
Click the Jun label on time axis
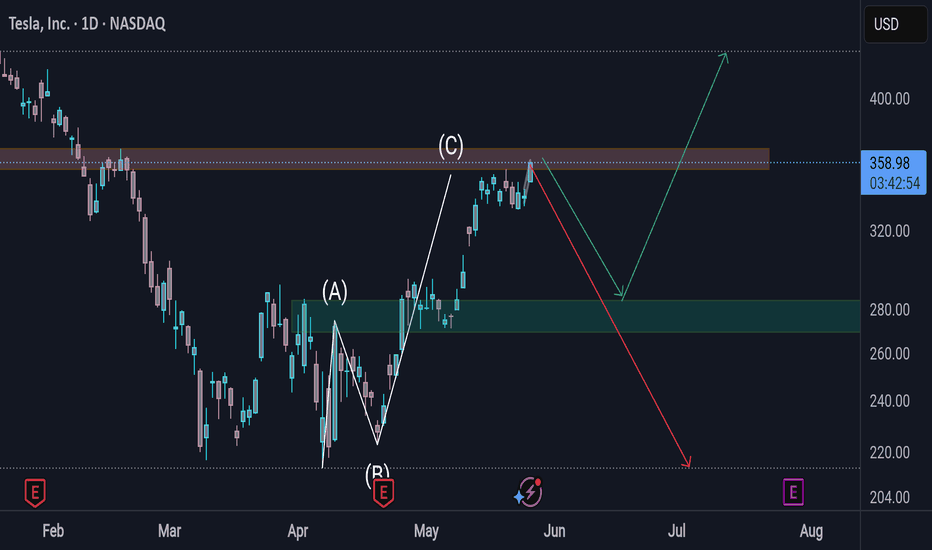pyautogui.click(x=554, y=530)
